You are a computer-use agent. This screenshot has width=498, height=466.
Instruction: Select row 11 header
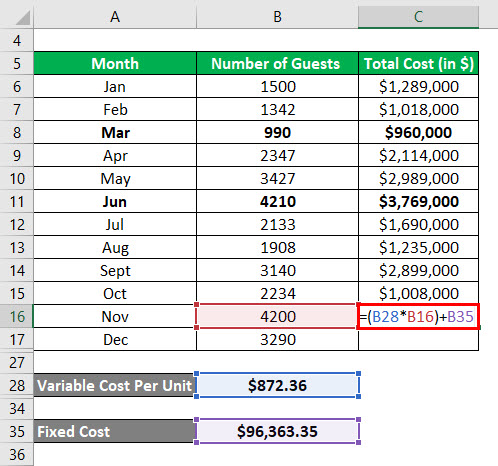(x=17, y=201)
